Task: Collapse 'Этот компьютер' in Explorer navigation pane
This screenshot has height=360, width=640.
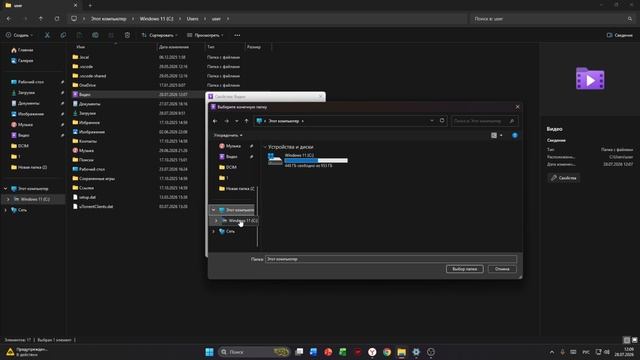Action: click(5, 189)
